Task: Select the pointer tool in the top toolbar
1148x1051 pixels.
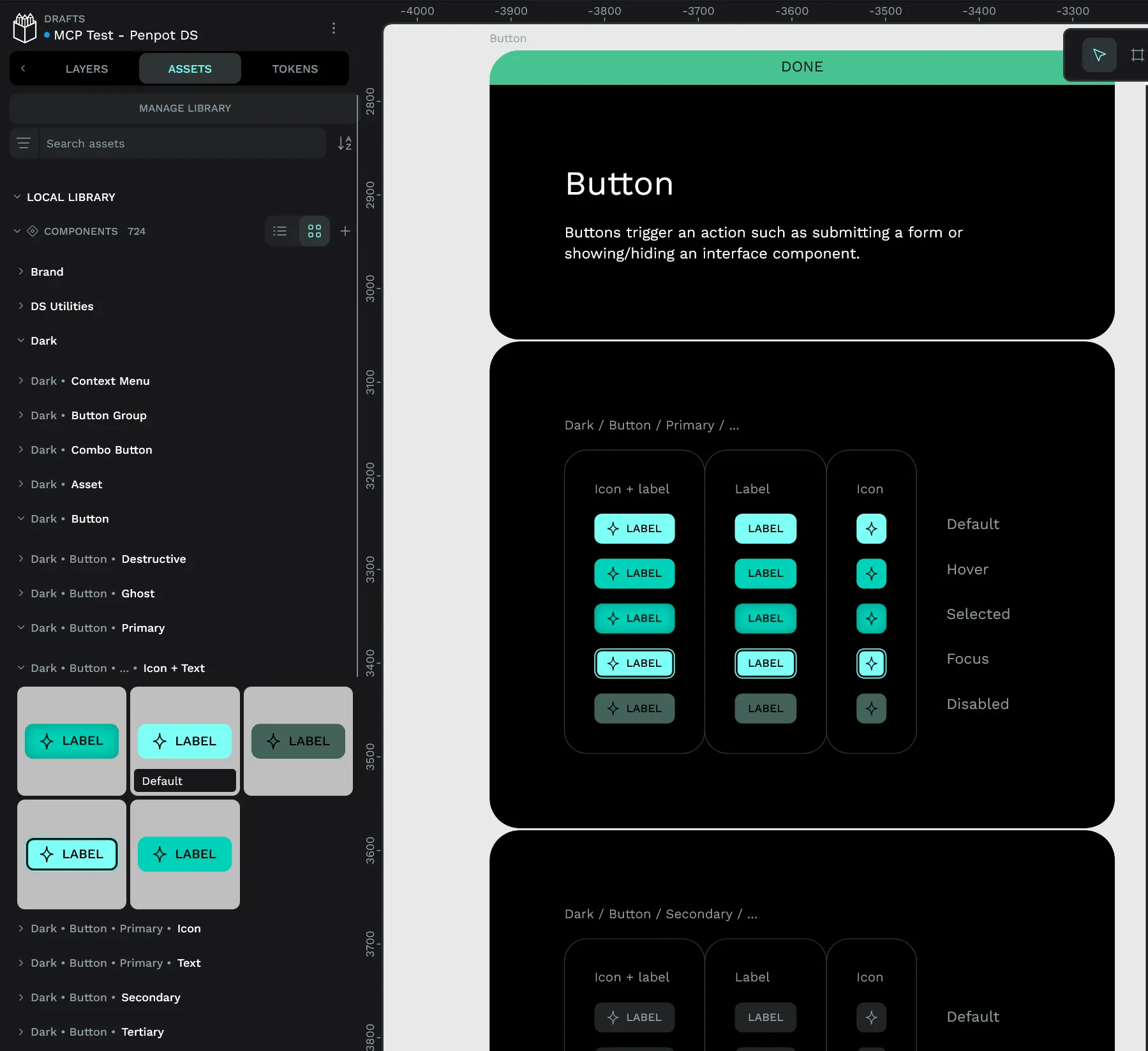Action: (1099, 55)
